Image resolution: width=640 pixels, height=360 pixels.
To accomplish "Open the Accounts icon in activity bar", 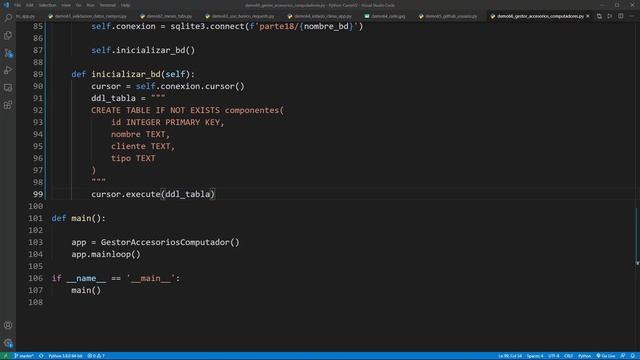I will [8, 325].
